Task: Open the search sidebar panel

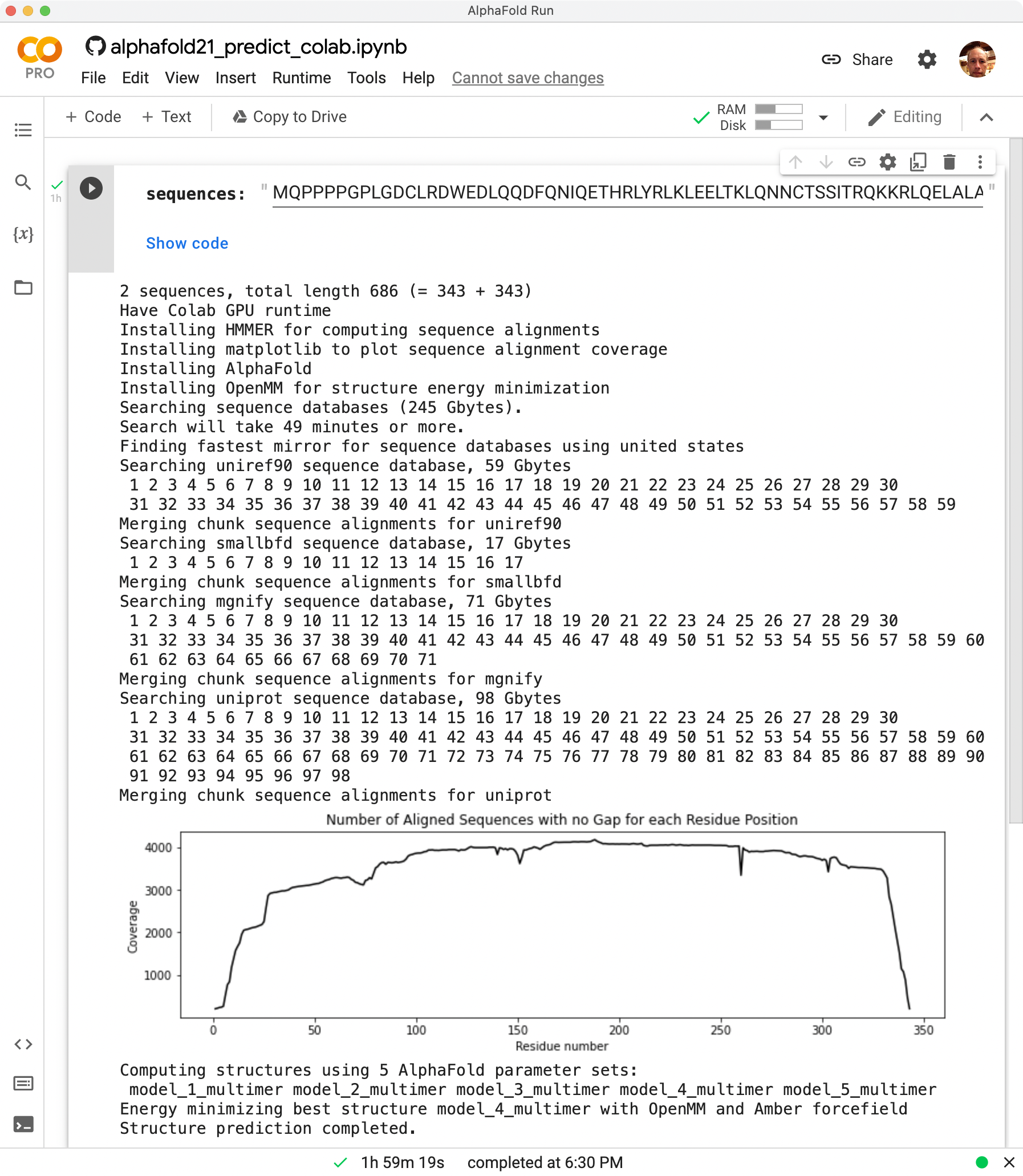Action: coord(23,183)
